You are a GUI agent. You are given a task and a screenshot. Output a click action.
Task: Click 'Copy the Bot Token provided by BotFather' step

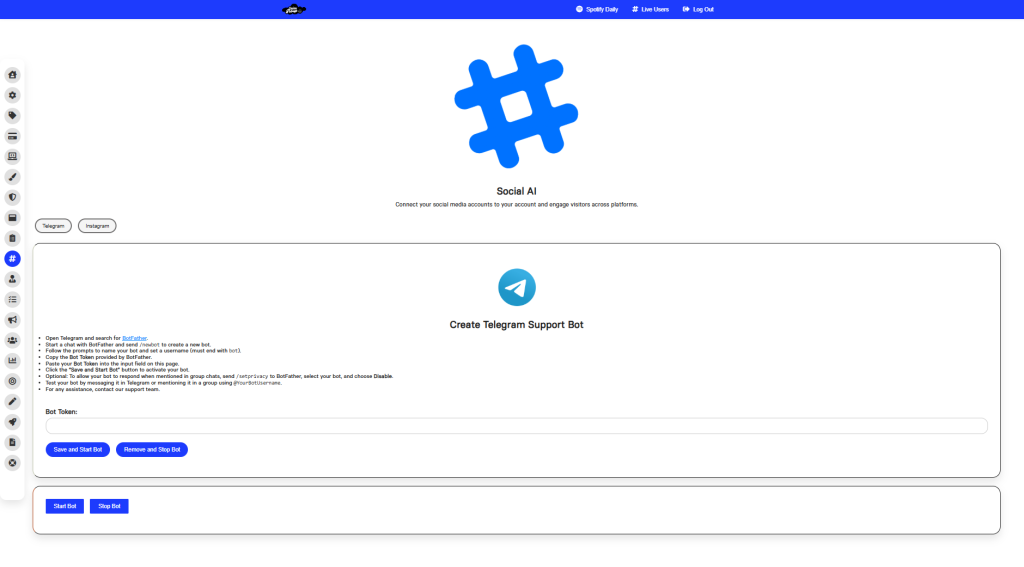pyautogui.click(x=99, y=357)
